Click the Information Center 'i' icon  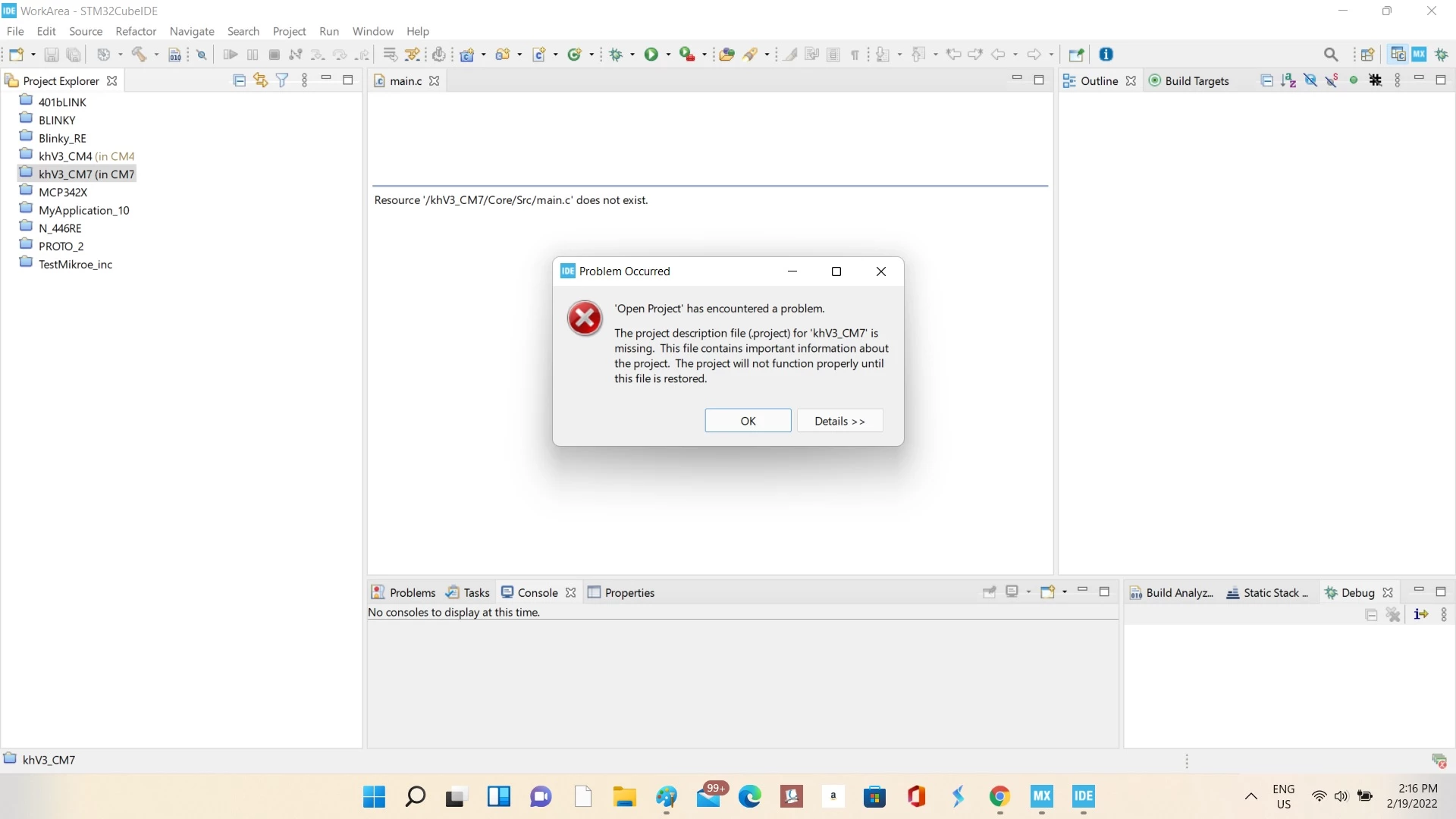[1106, 55]
